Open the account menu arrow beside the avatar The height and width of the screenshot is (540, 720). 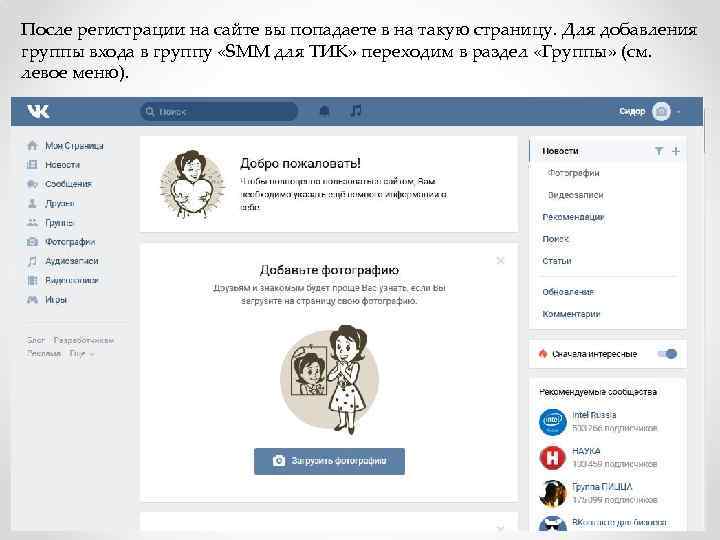pos(678,112)
